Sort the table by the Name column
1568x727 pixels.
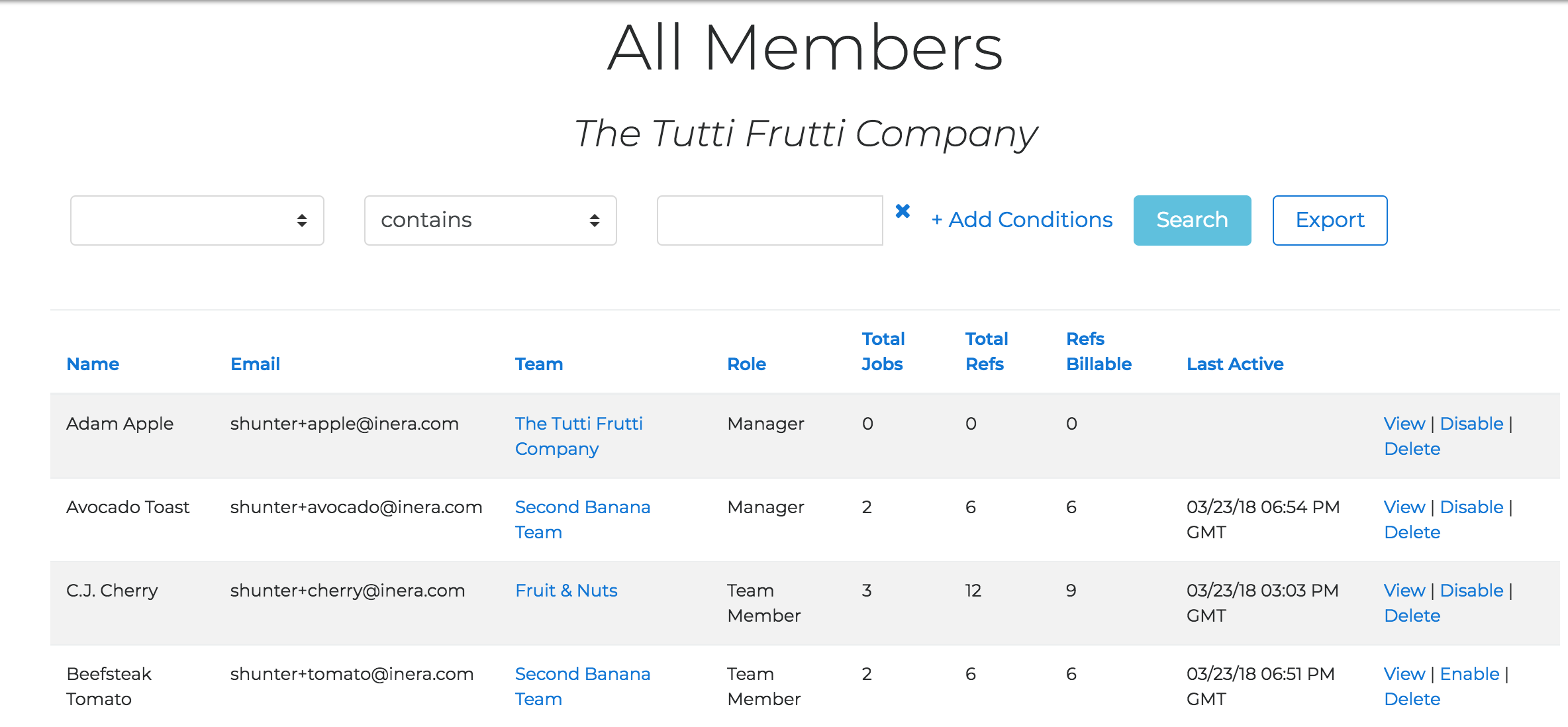click(x=93, y=364)
